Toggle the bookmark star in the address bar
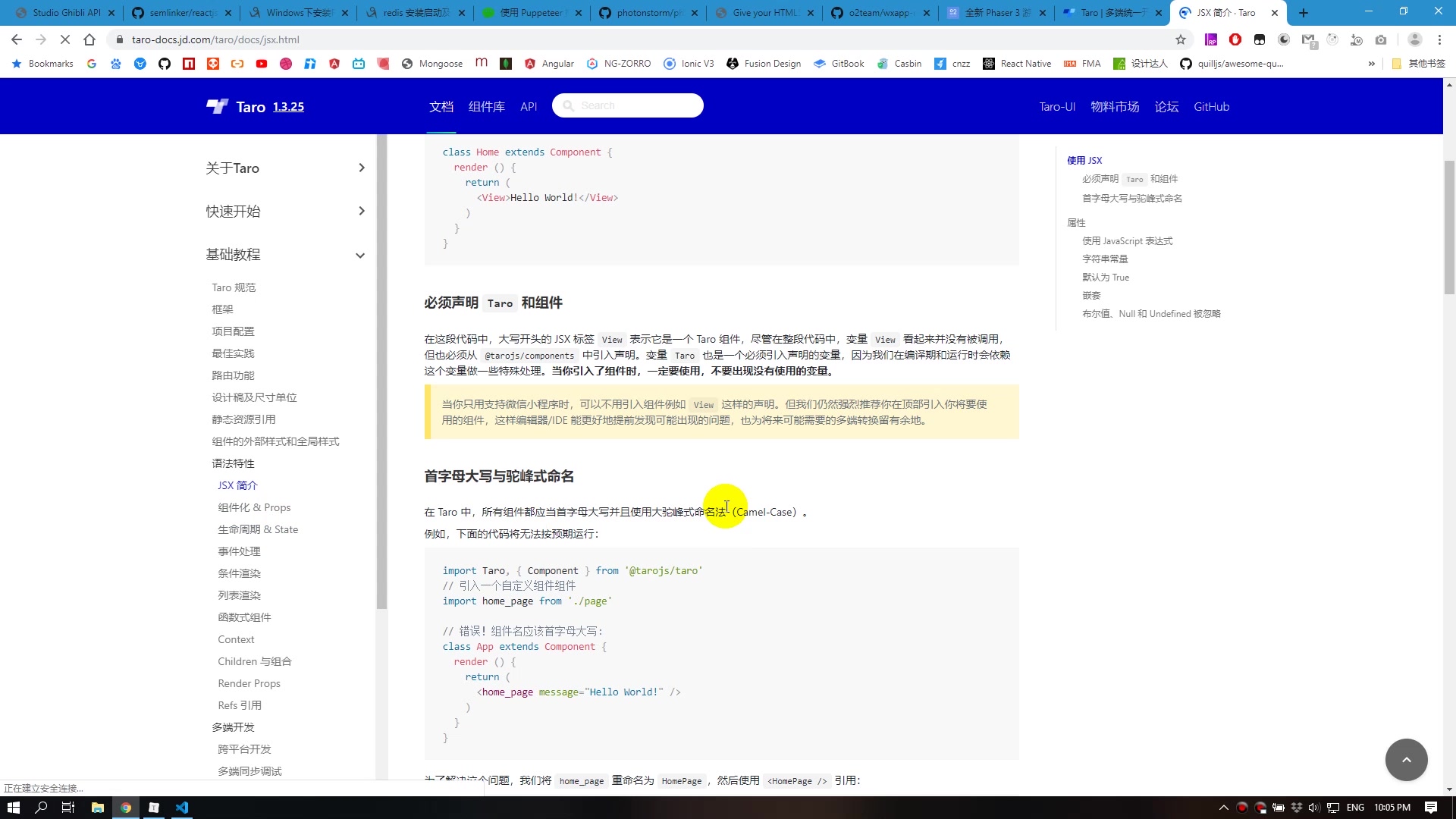The height and width of the screenshot is (819, 1456). pyautogui.click(x=1181, y=39)
